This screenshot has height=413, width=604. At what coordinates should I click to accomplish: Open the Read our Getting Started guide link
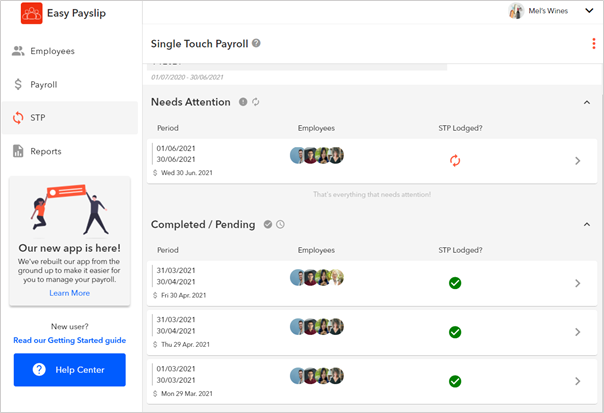(70, 340)
